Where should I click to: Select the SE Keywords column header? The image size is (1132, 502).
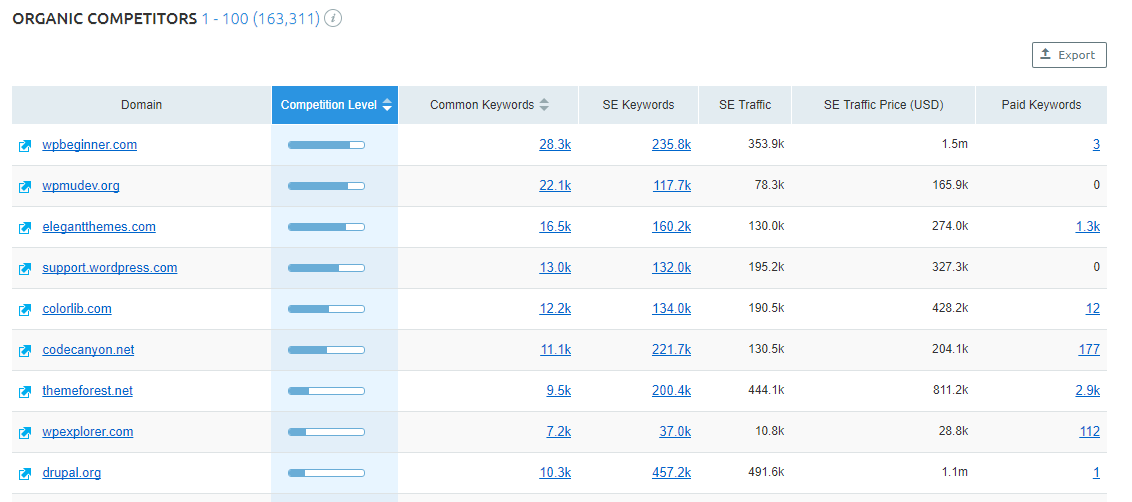[x=638, y=105]
